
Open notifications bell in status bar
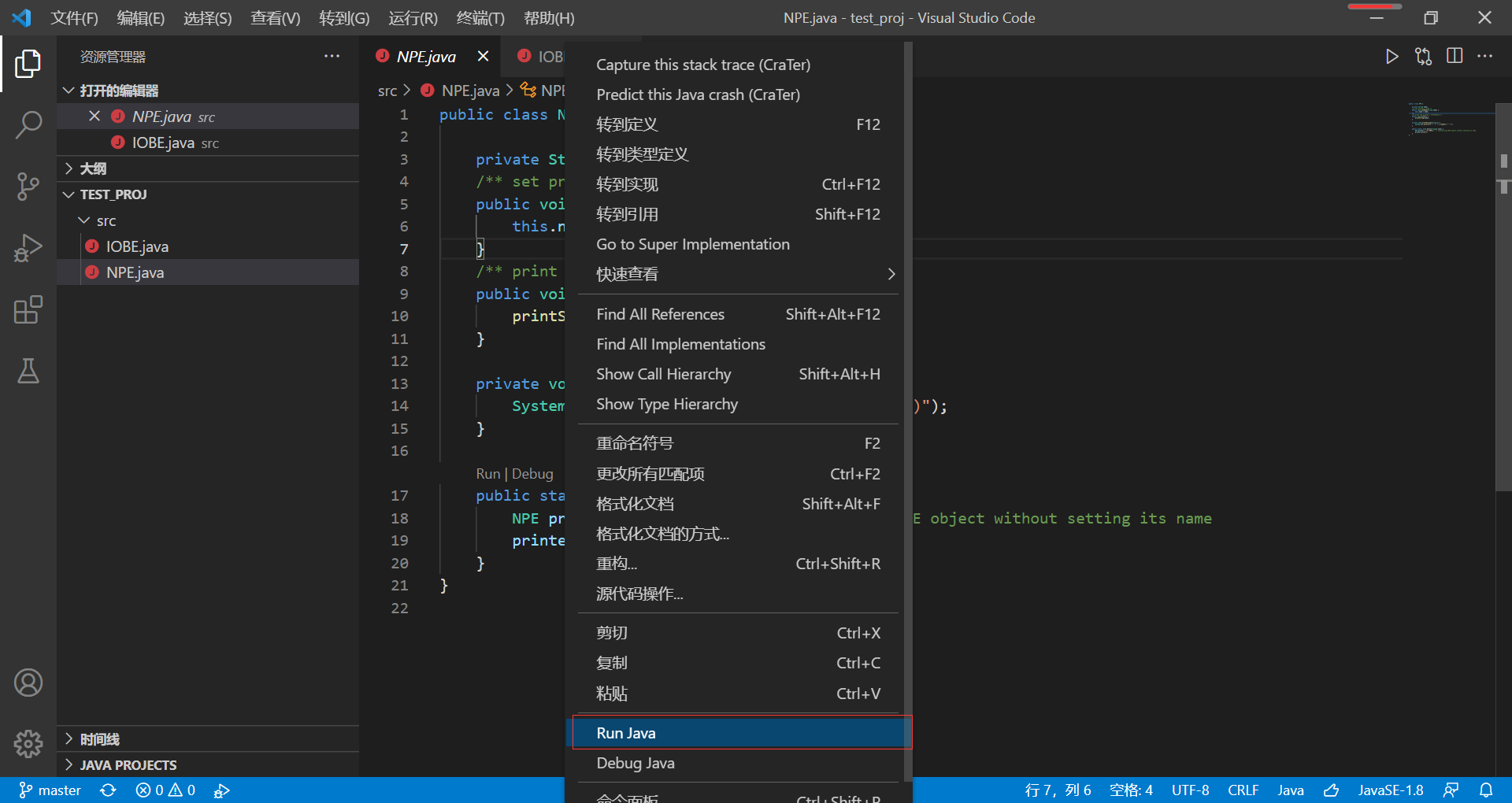coord(1486,790)
